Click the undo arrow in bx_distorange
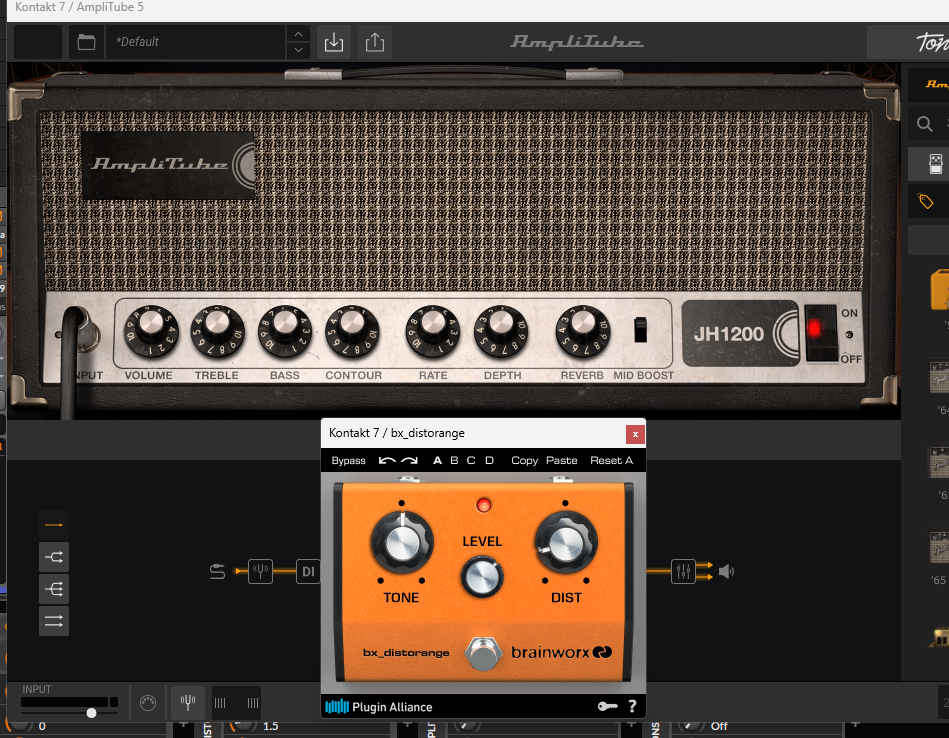Image resolution: width=949 pixels, height=738 pixels. coord(387,461)
